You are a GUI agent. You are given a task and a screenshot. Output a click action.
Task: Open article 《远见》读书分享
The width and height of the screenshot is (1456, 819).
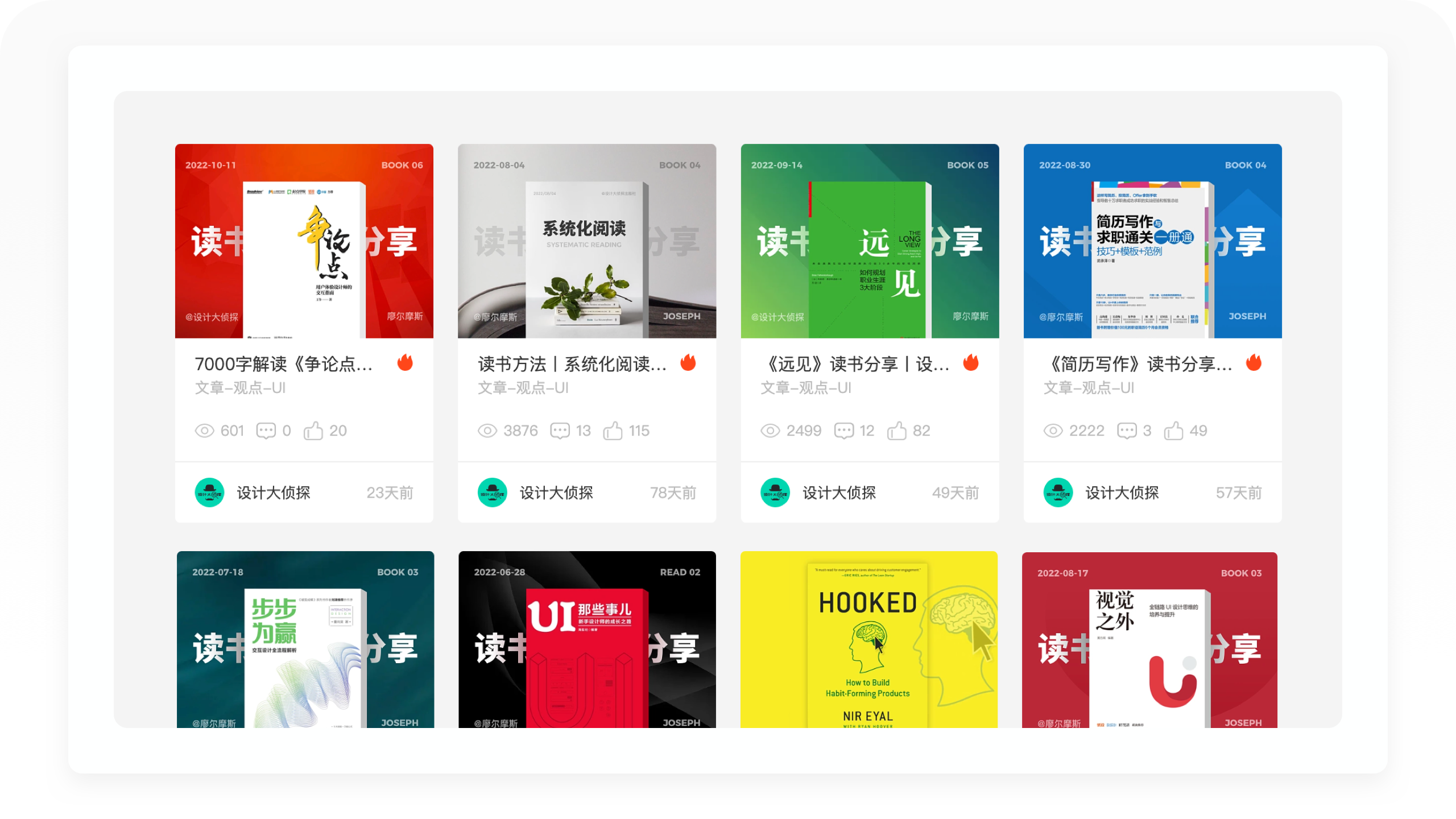[857, 364]
